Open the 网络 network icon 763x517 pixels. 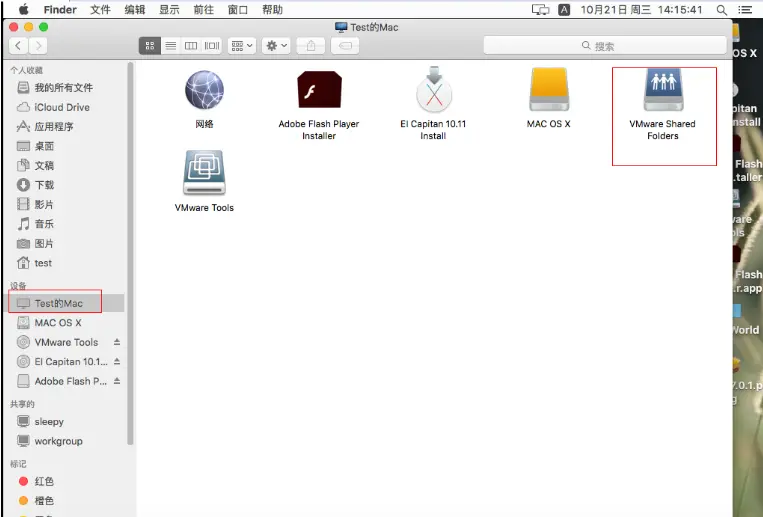(204, 91)
